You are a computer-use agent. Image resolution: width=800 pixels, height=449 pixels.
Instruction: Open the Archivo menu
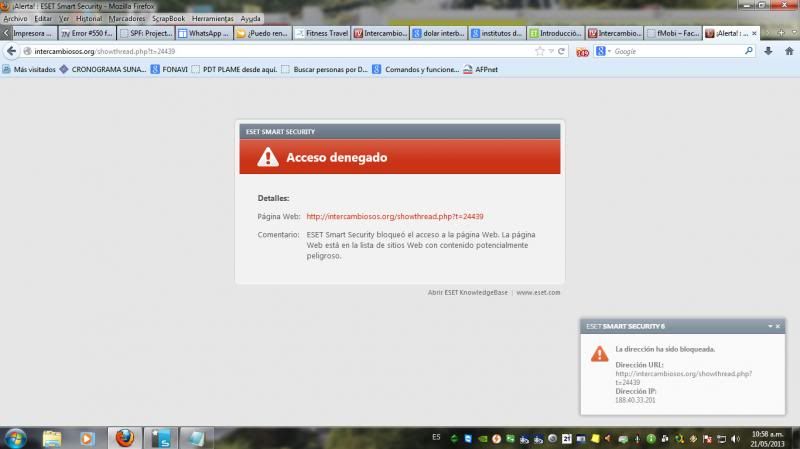pyautogui.click(x=15, y=18)
